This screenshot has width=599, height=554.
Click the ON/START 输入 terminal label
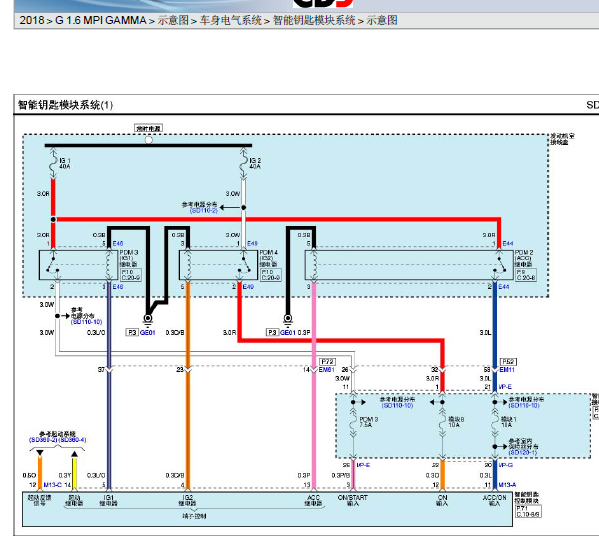[x=353, y=501]
